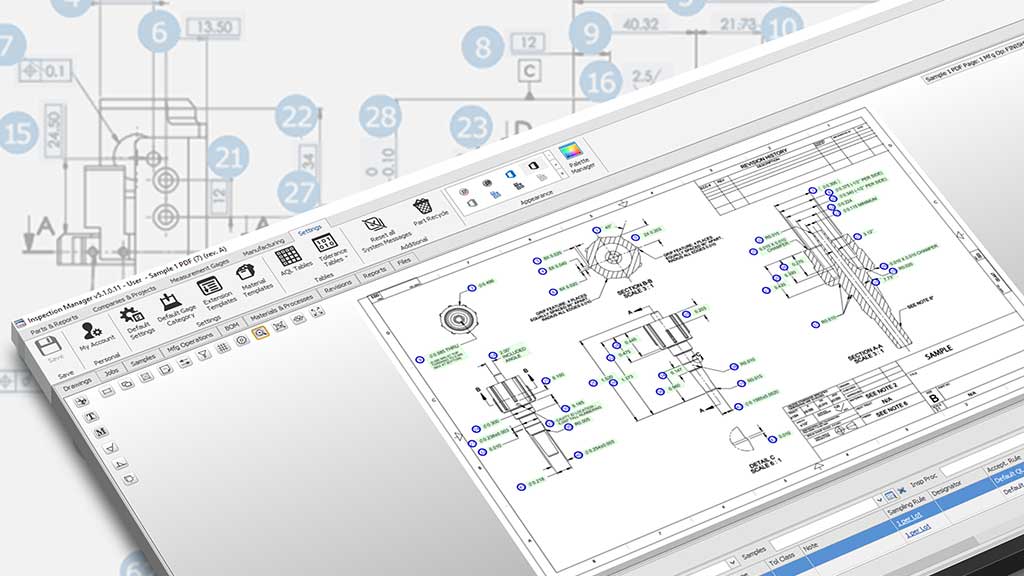The image size is (1024, 576).
Task: Toggle the highlighted zoom tool in drawing toolbar
Action: point(260,333)
